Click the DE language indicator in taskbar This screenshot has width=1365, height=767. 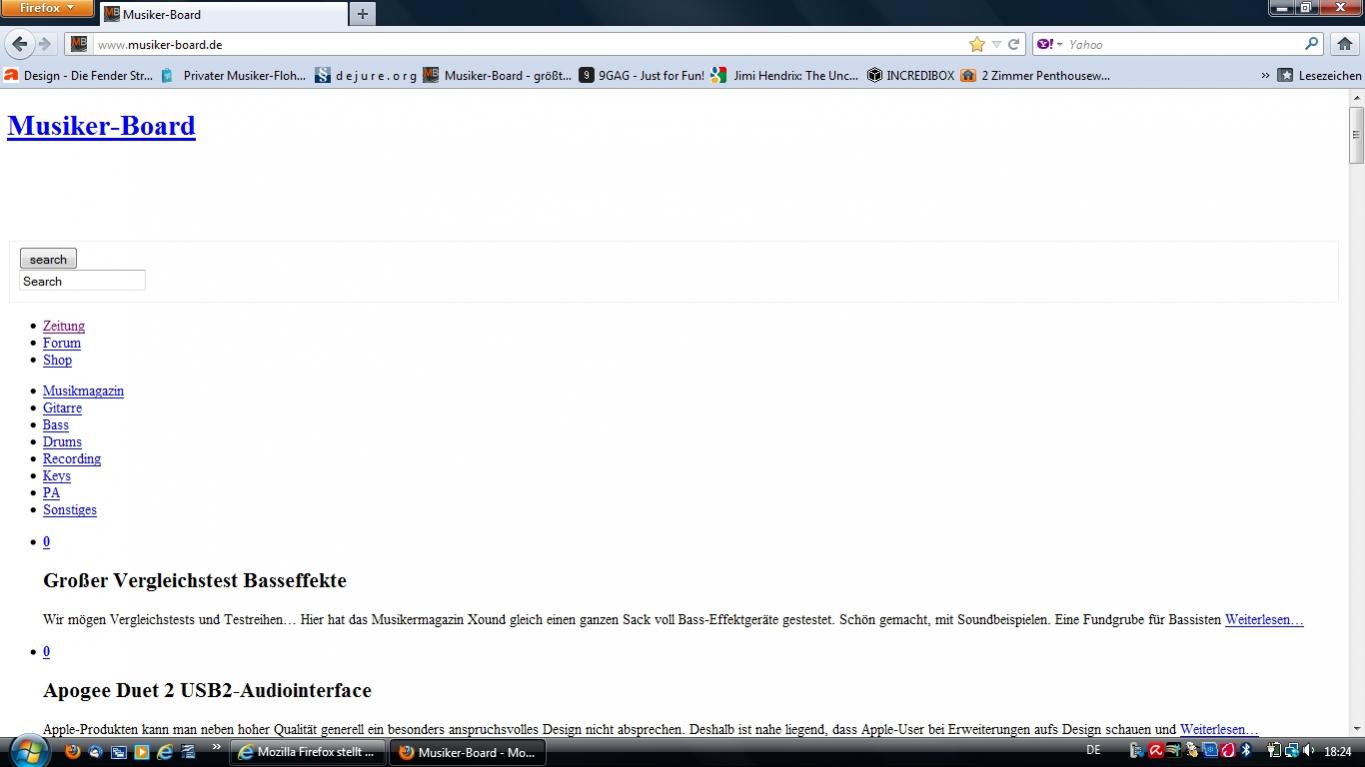point(1093,751)
